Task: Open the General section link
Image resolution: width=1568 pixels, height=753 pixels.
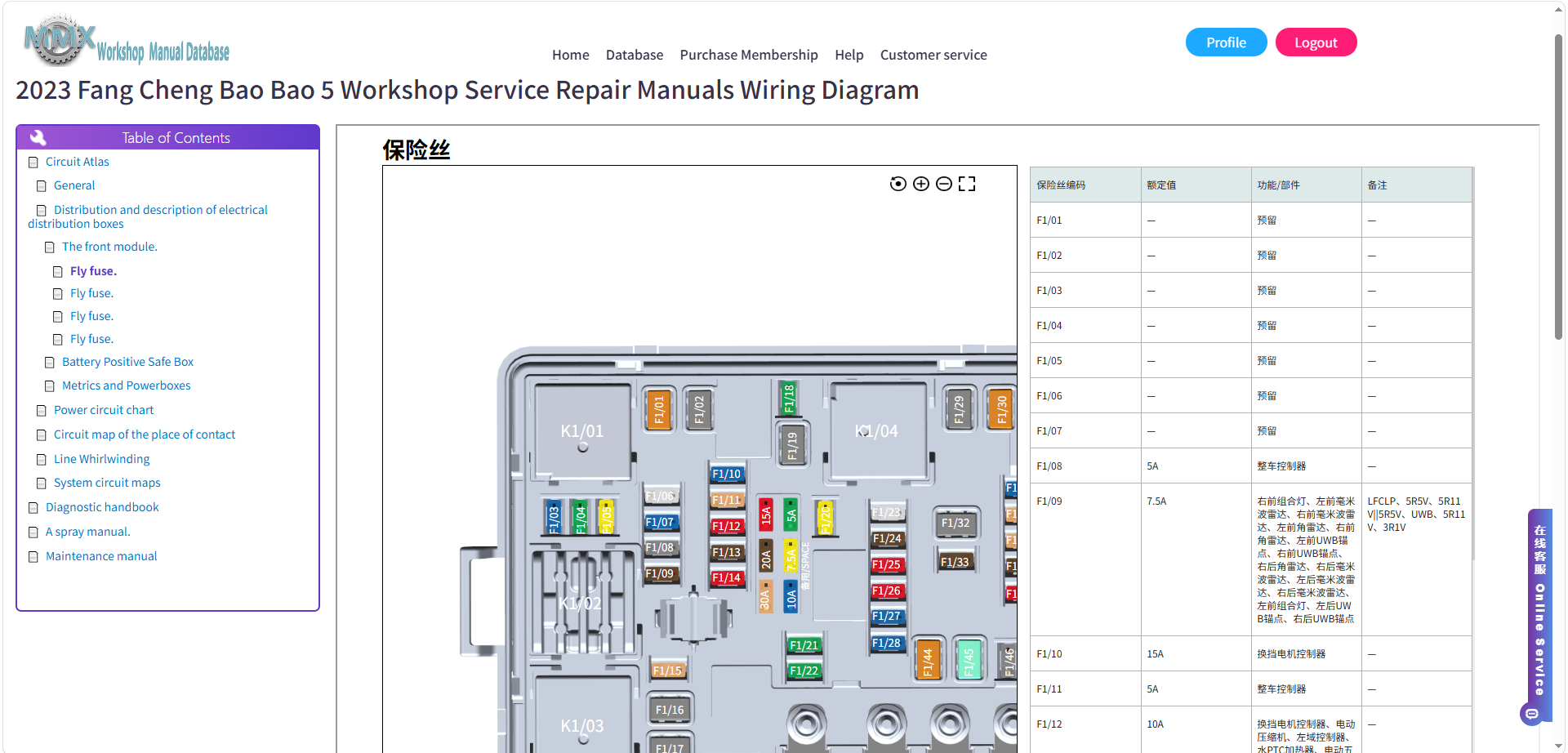Action: [x=74, y=185]
